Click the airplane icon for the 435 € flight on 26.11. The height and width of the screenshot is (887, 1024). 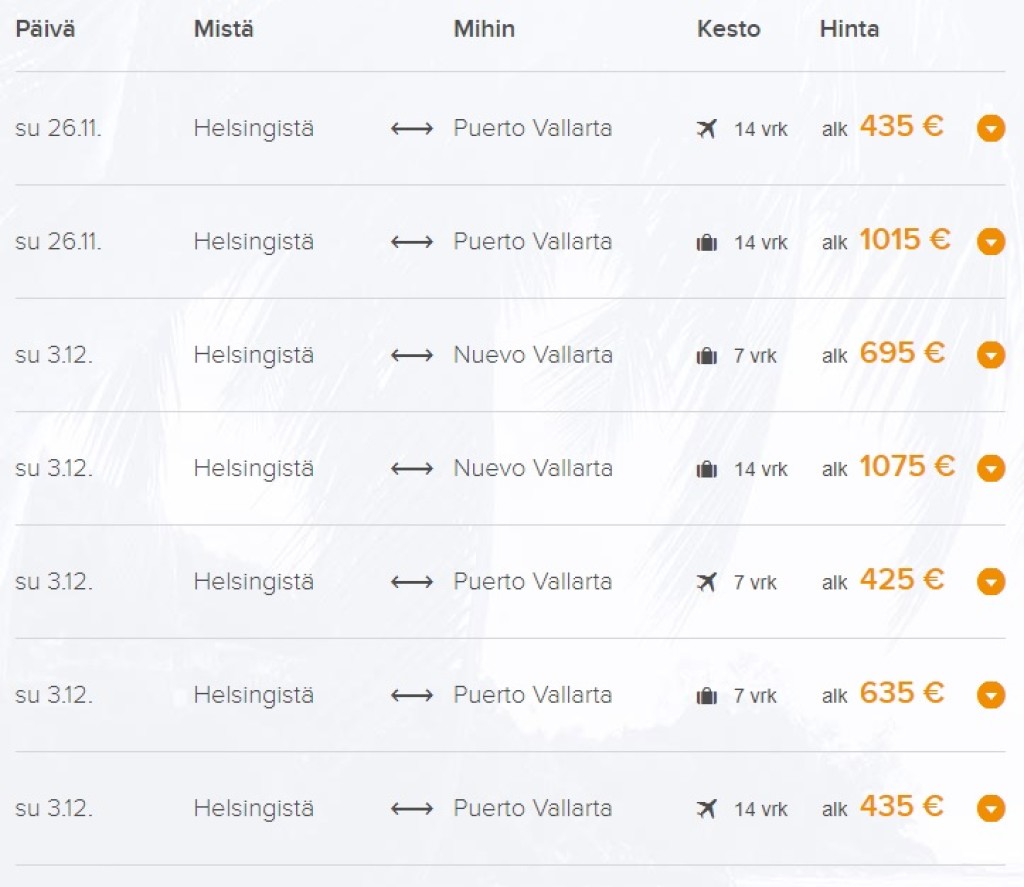[707, 129]
